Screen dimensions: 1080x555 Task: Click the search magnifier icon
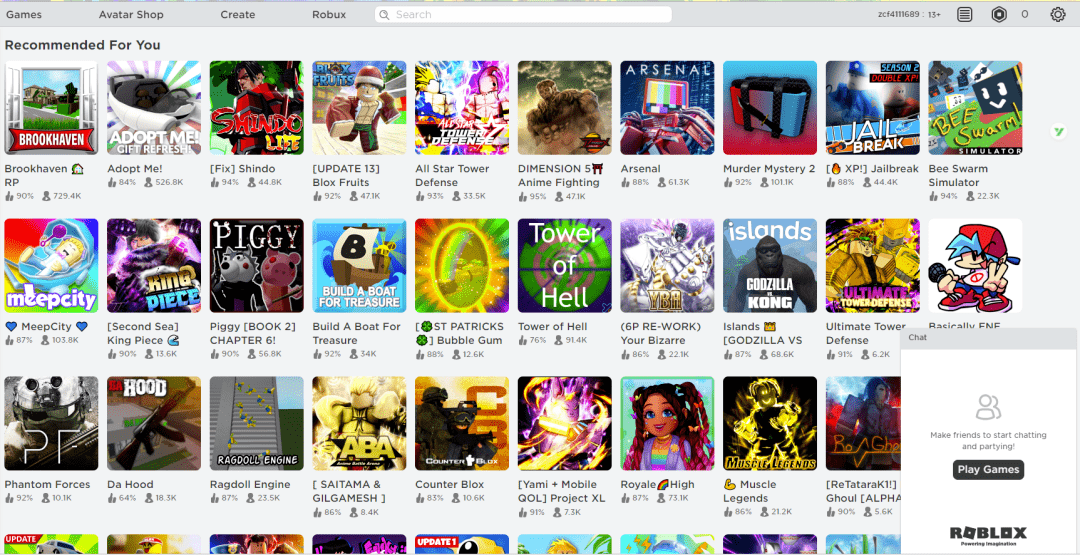(385, 14)
